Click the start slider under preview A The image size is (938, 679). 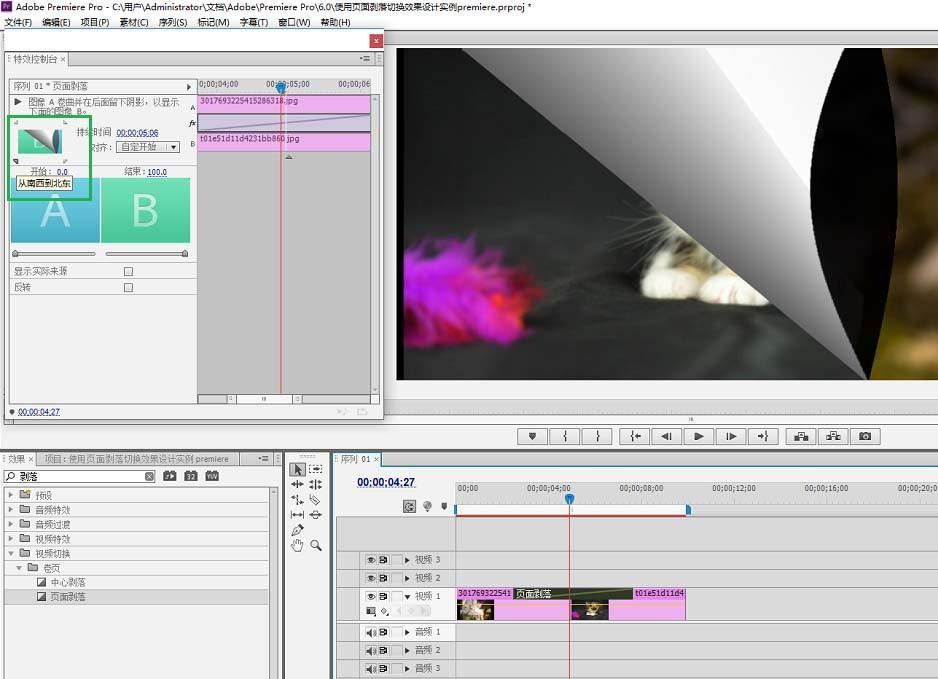click(x=14, y=254)
